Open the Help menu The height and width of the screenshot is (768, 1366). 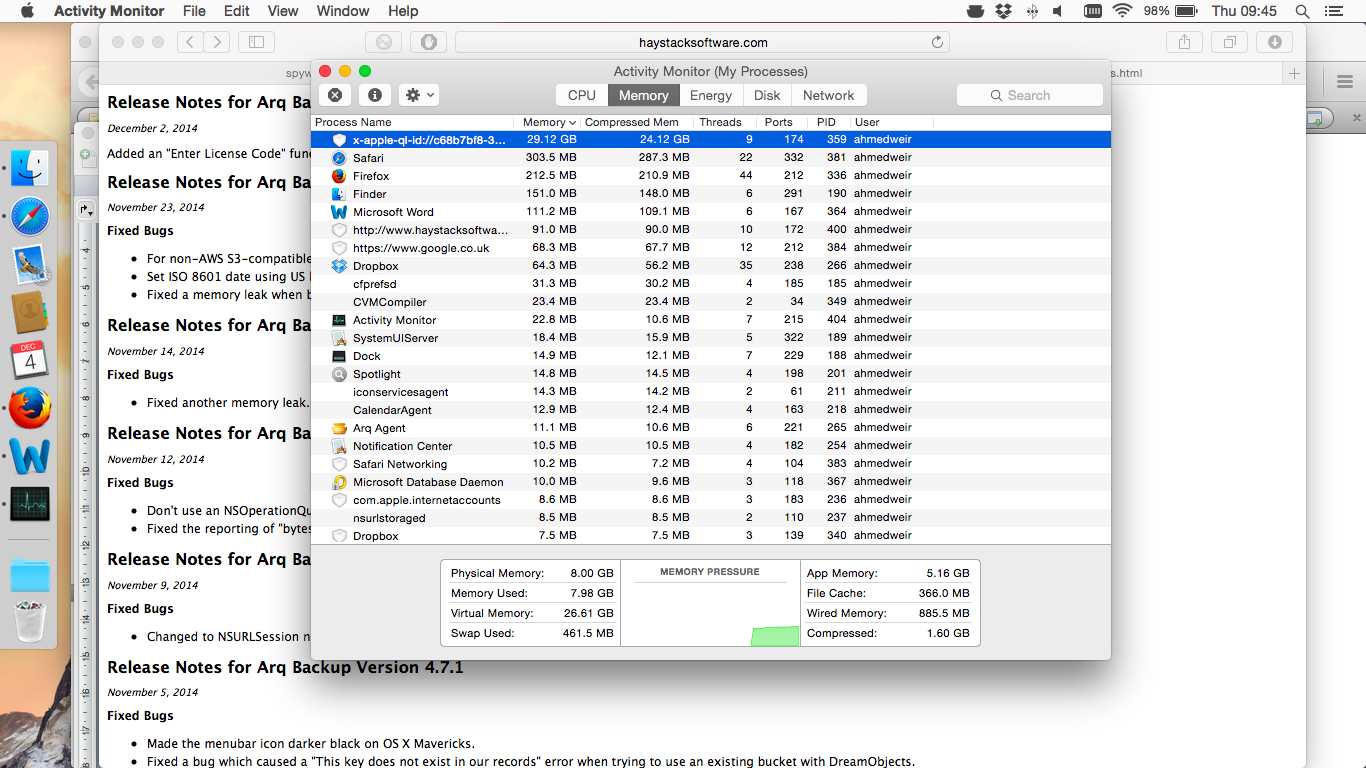pos(403,11)
